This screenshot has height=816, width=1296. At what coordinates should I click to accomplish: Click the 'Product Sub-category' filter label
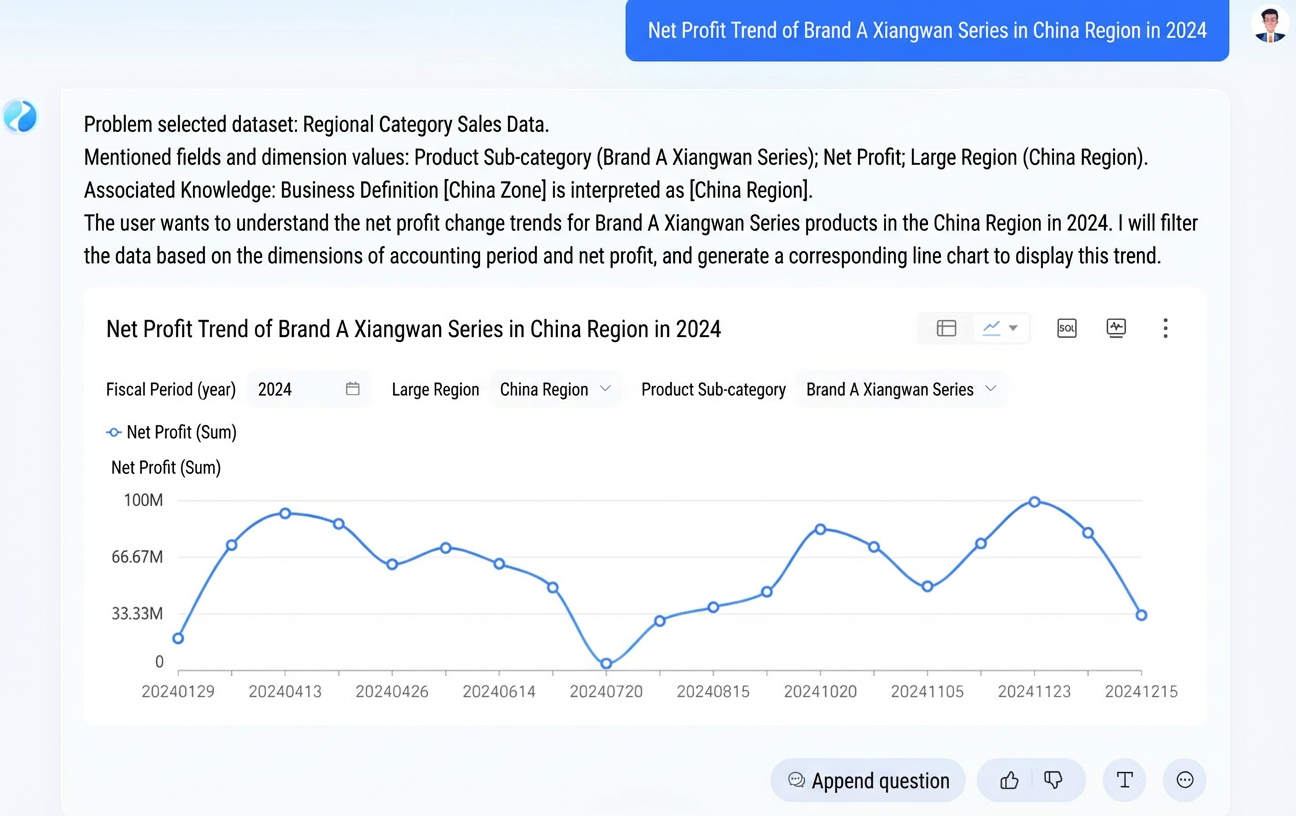coord(713,389)
